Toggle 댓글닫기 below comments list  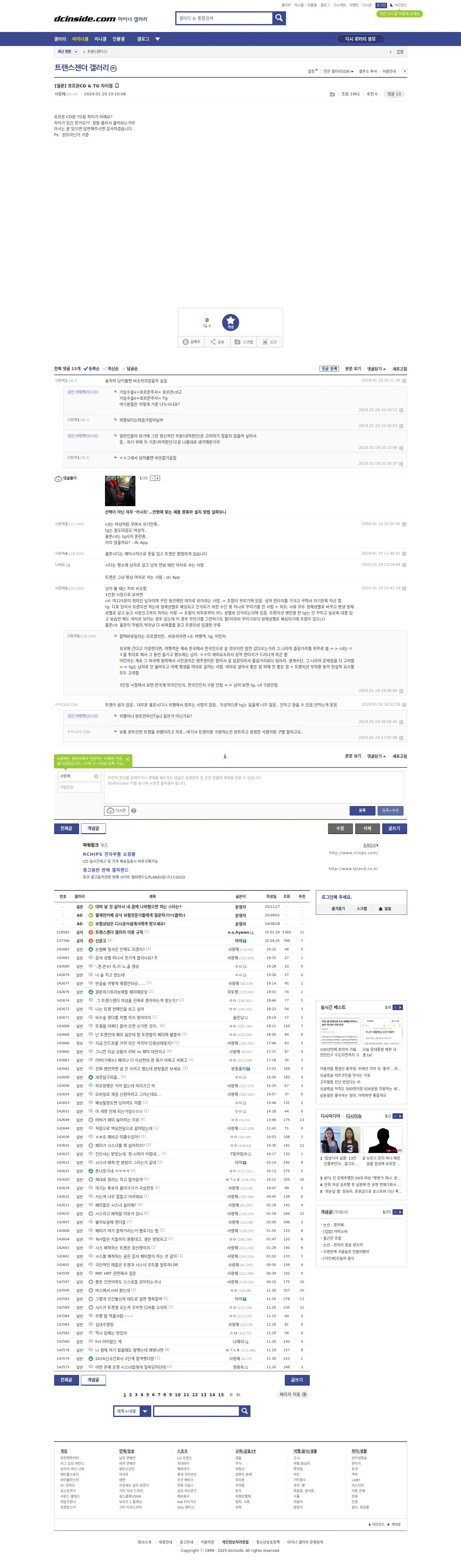coord(376,756)
